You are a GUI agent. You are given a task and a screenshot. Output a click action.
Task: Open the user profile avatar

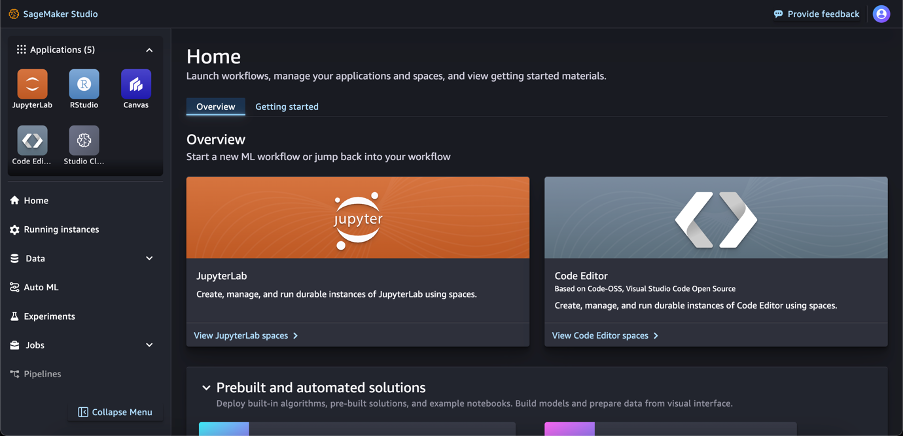pyautogui.click(x=881, y=14)
